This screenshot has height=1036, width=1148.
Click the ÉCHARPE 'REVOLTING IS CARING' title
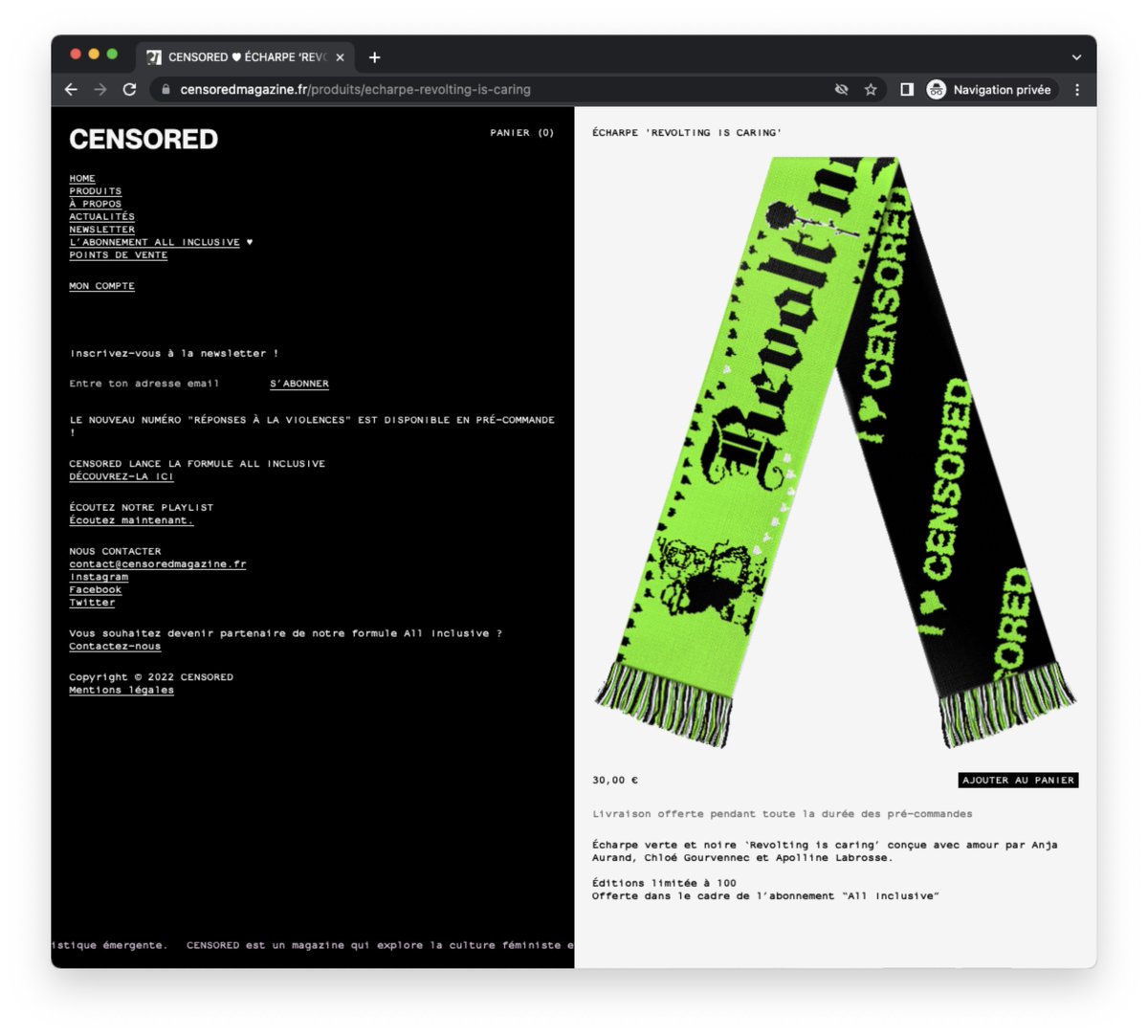pos(687,133)
